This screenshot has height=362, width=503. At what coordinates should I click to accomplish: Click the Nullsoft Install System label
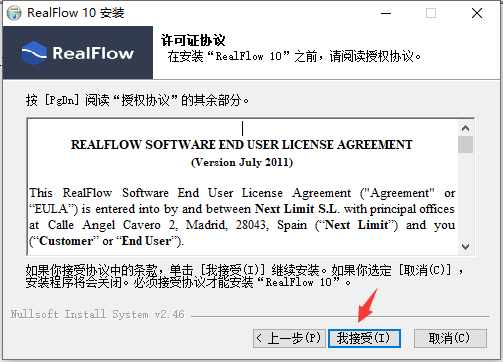click(x=98, y=314)
